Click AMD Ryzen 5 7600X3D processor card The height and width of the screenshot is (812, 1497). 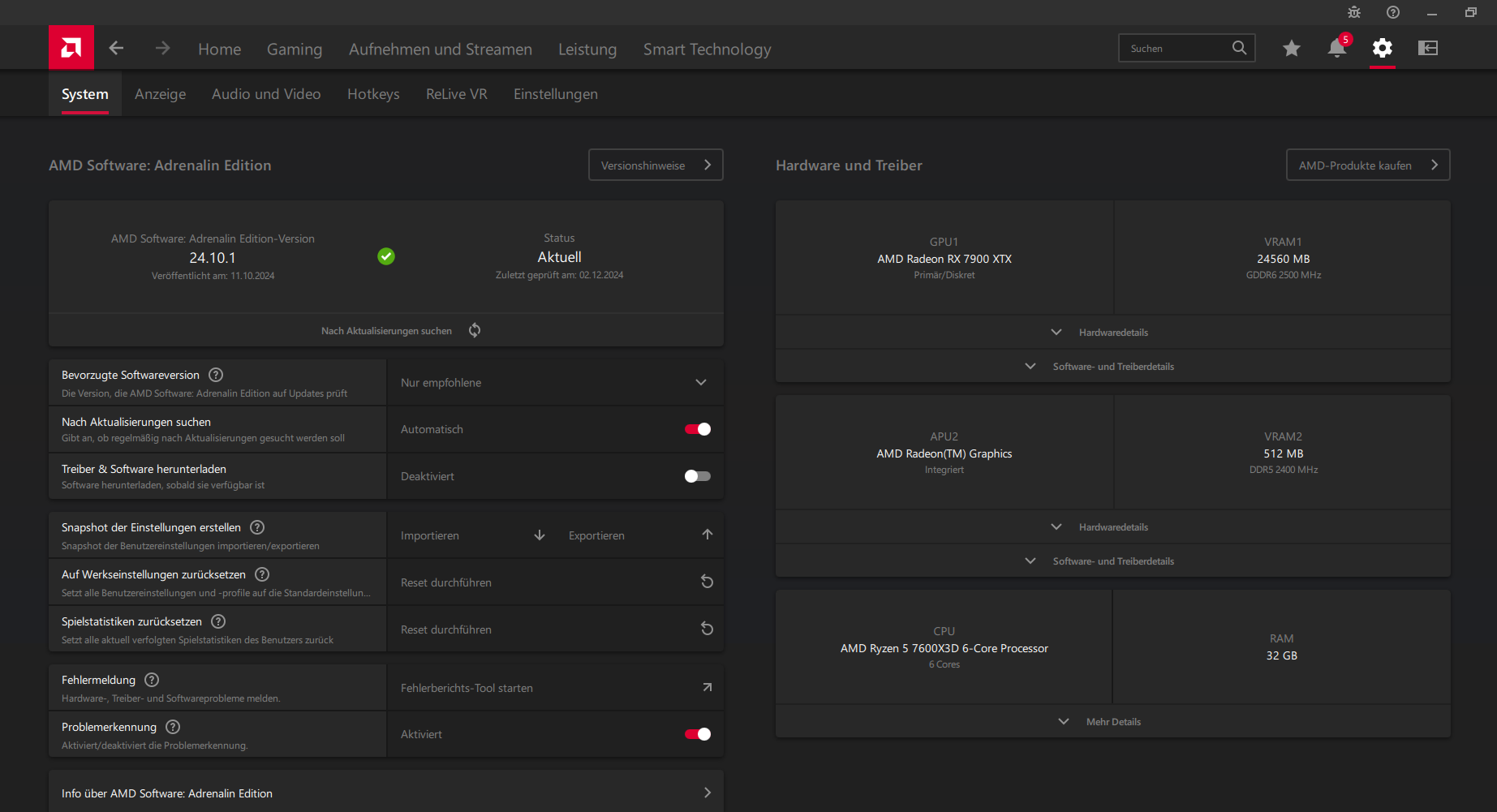[x=944, y=647]
